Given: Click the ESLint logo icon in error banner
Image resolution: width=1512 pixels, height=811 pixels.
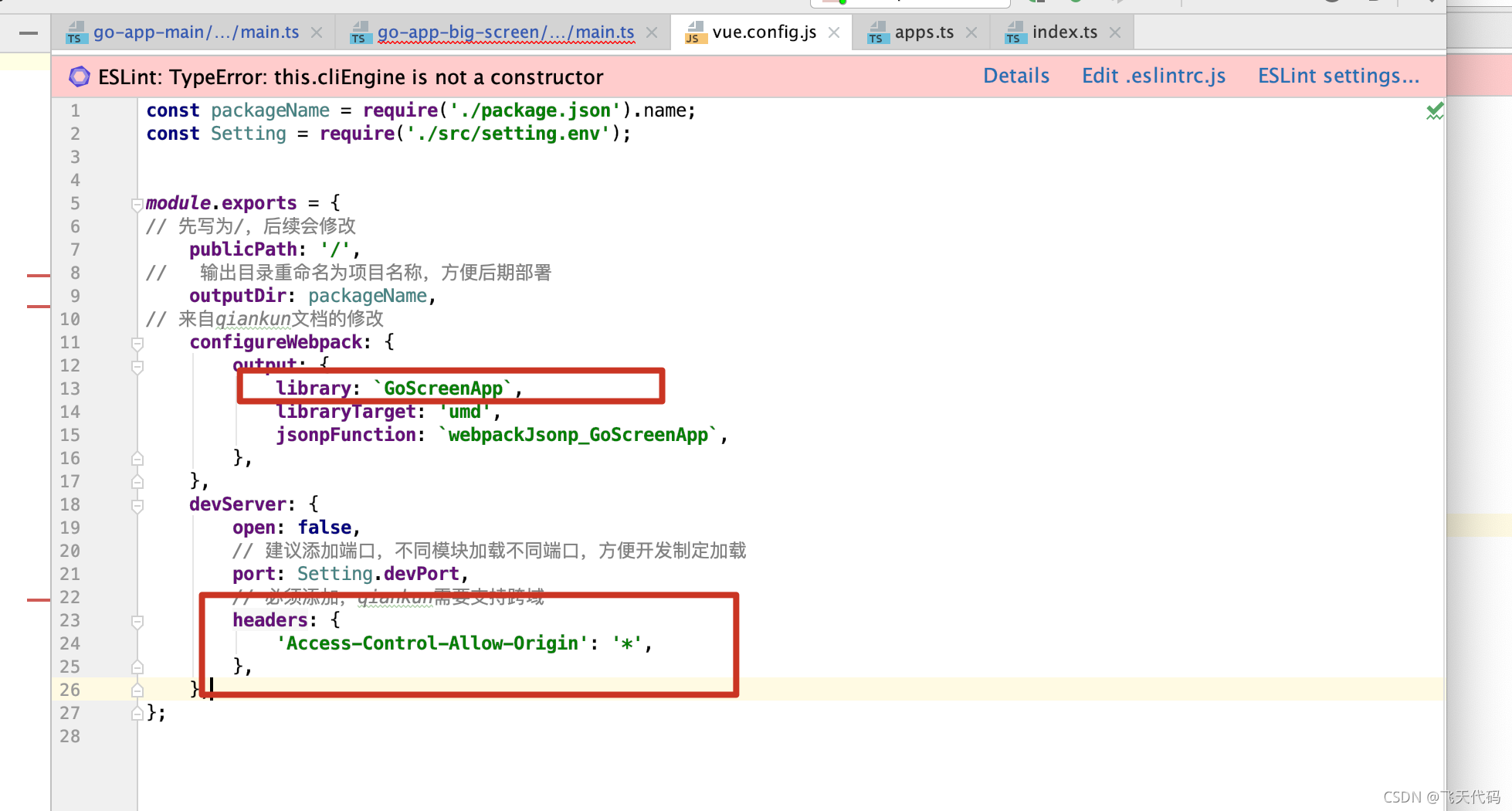Looking at the screenshot, I should 79,76.
